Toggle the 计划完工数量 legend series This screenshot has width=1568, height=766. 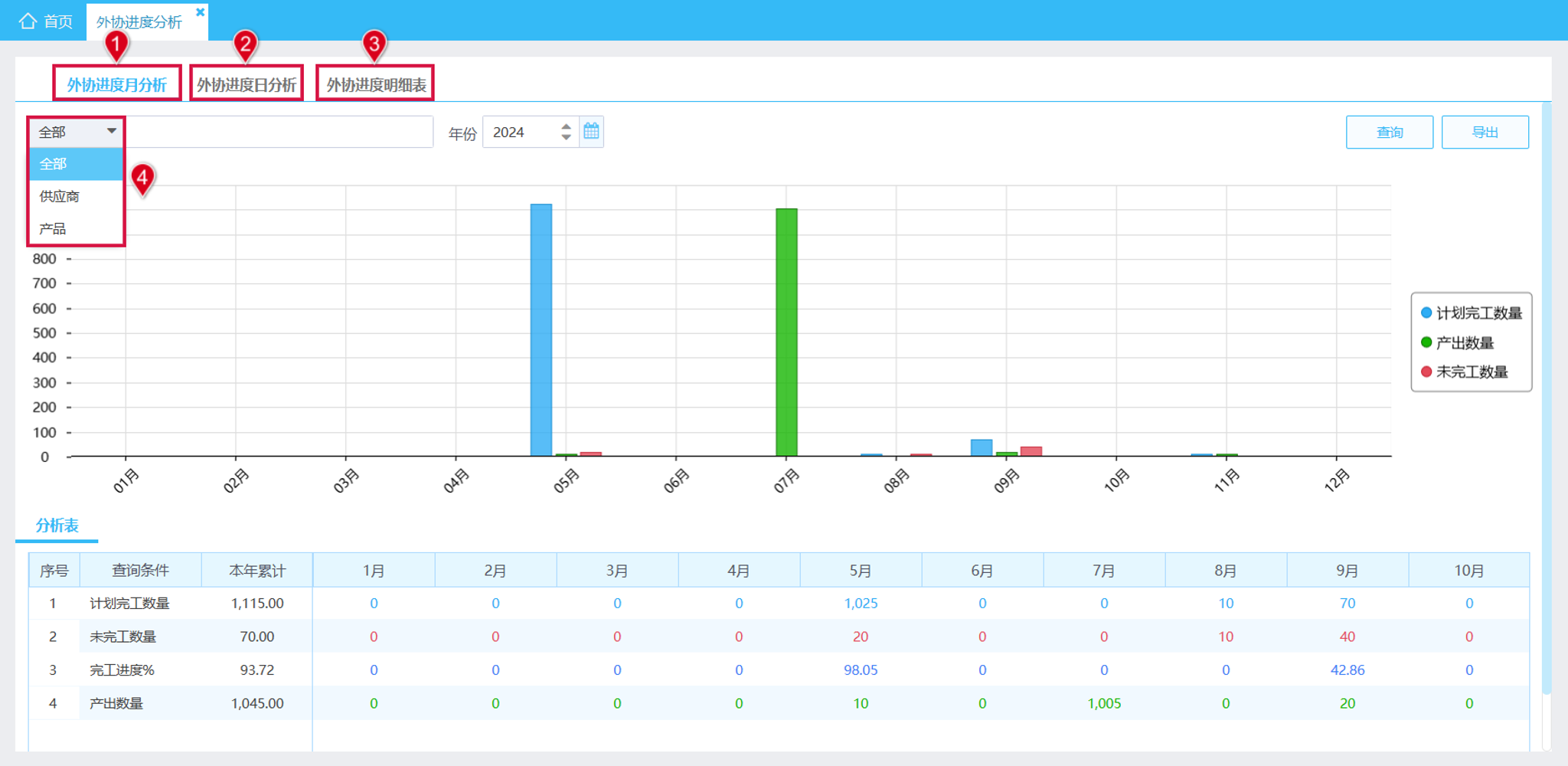click(x=1471, y=313)
